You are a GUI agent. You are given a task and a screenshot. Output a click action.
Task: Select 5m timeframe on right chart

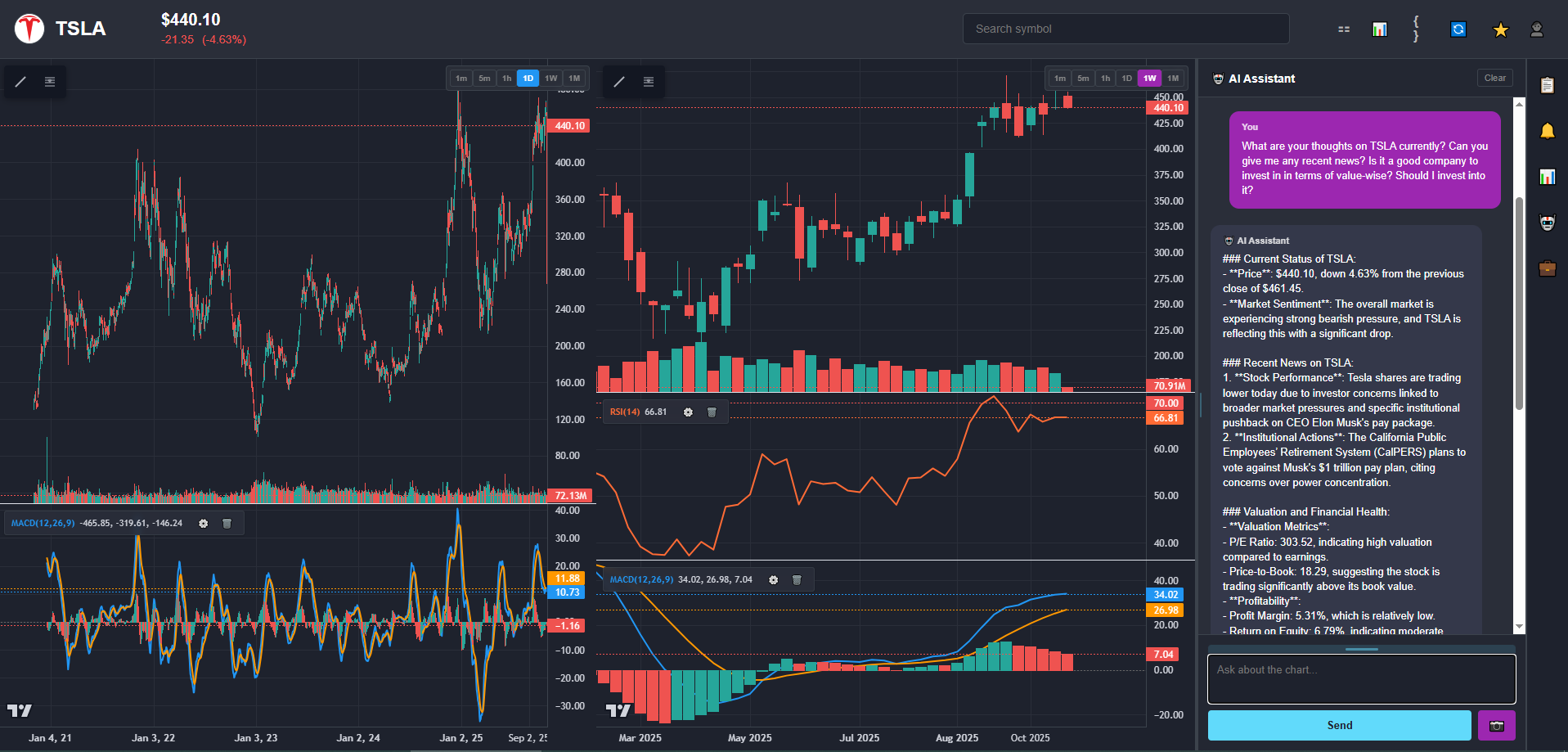point(1083,79)
